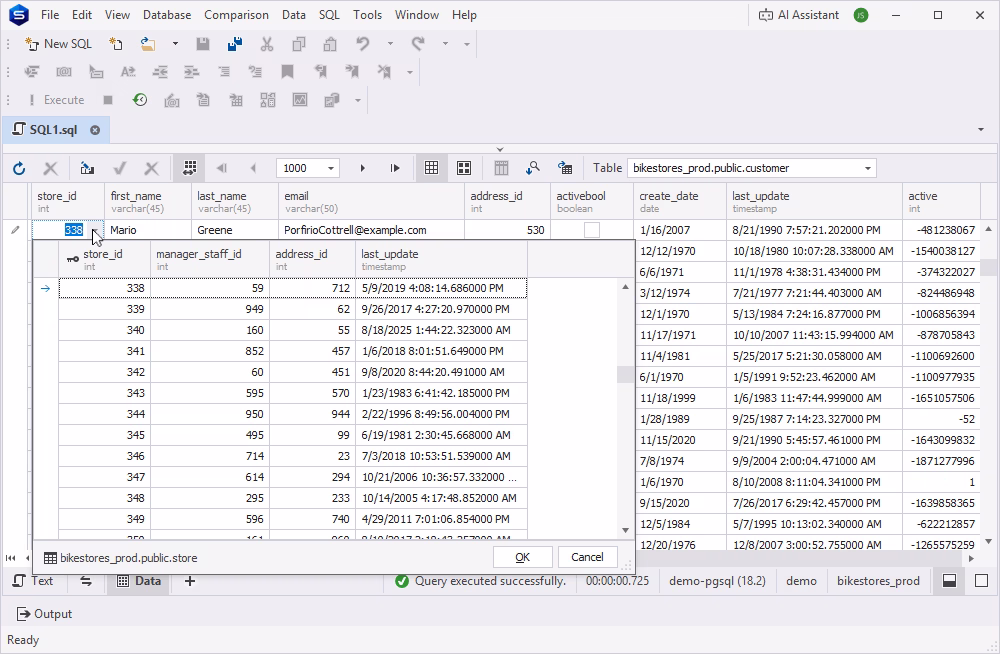This screenshot has height=654, width=1000.
Task: Click the JS user account avatar
Action: tap(861, 15)
